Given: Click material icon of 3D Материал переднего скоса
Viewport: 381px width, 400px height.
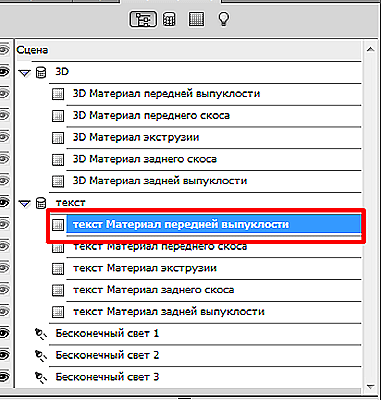Looking at the screenshot, I should click(x=58, y=116).
